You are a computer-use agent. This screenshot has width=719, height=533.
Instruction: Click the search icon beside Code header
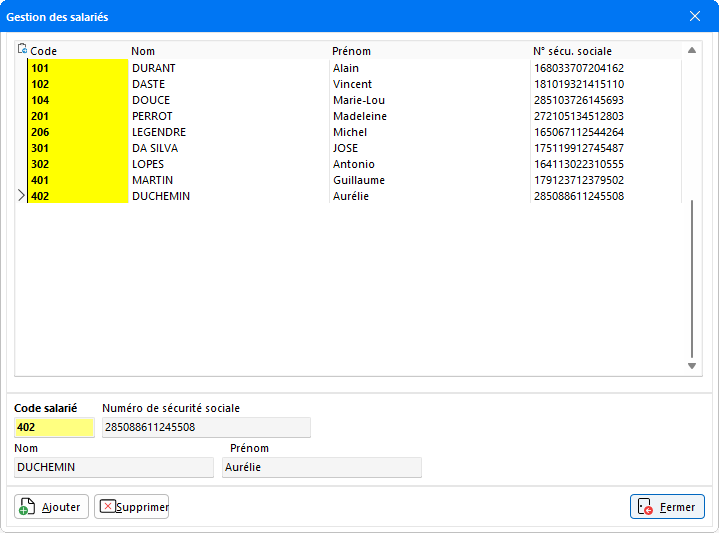(x=22, y=50)
